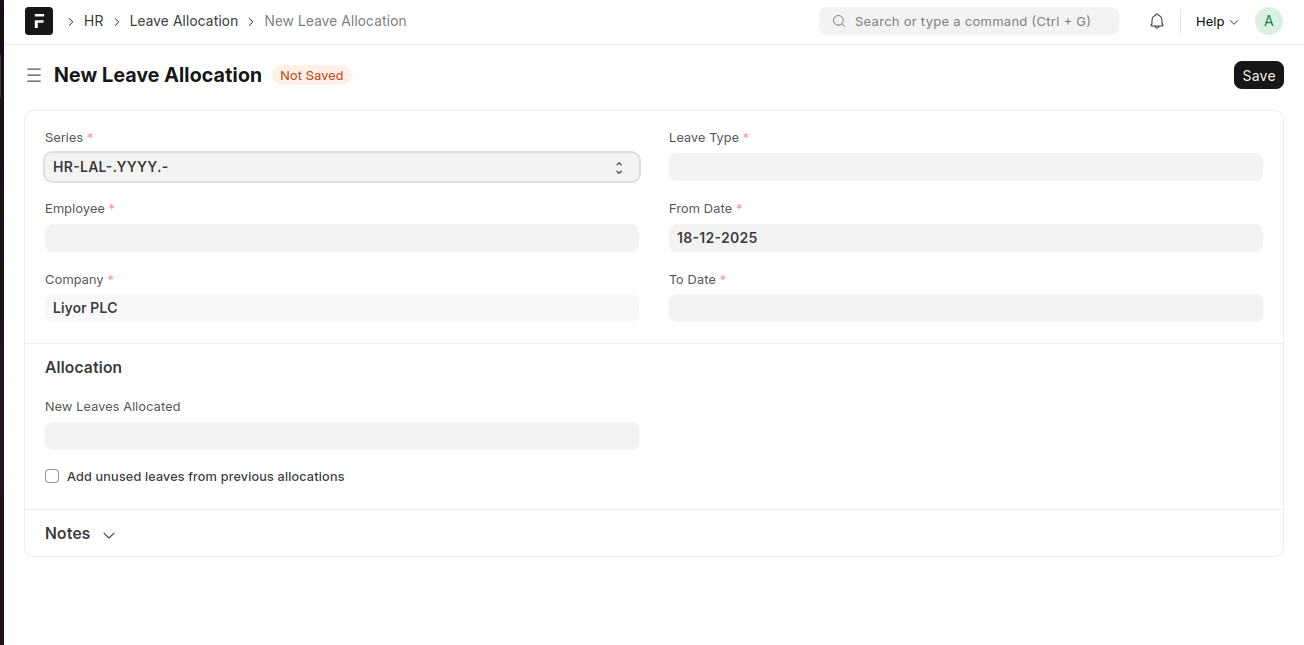Click the Not Saved status indicator

(x=311, y=75)
